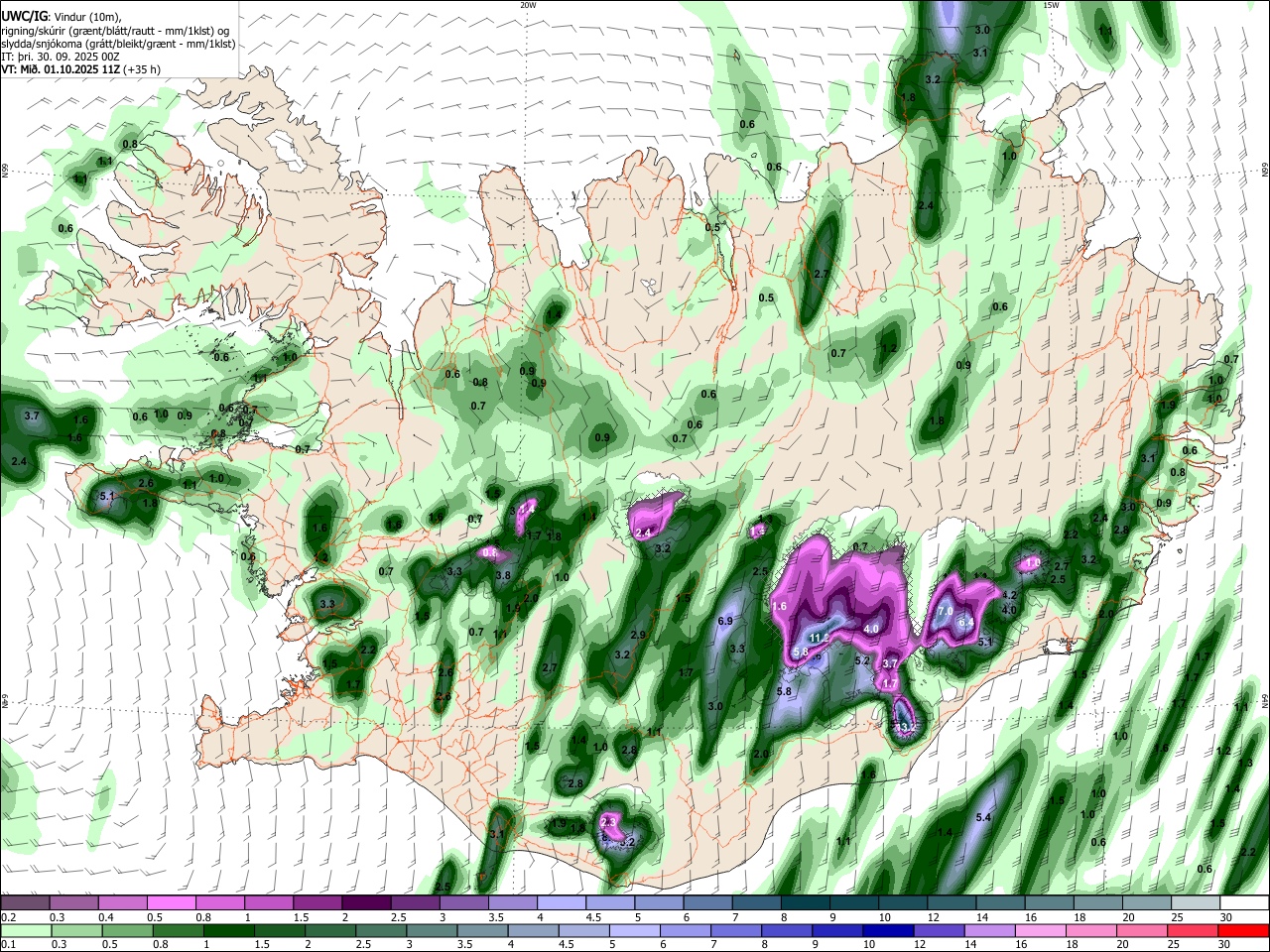Click the 5.2 precipitation value
Viewport: 1270px width, 952px height.
(x=862, y=660)
